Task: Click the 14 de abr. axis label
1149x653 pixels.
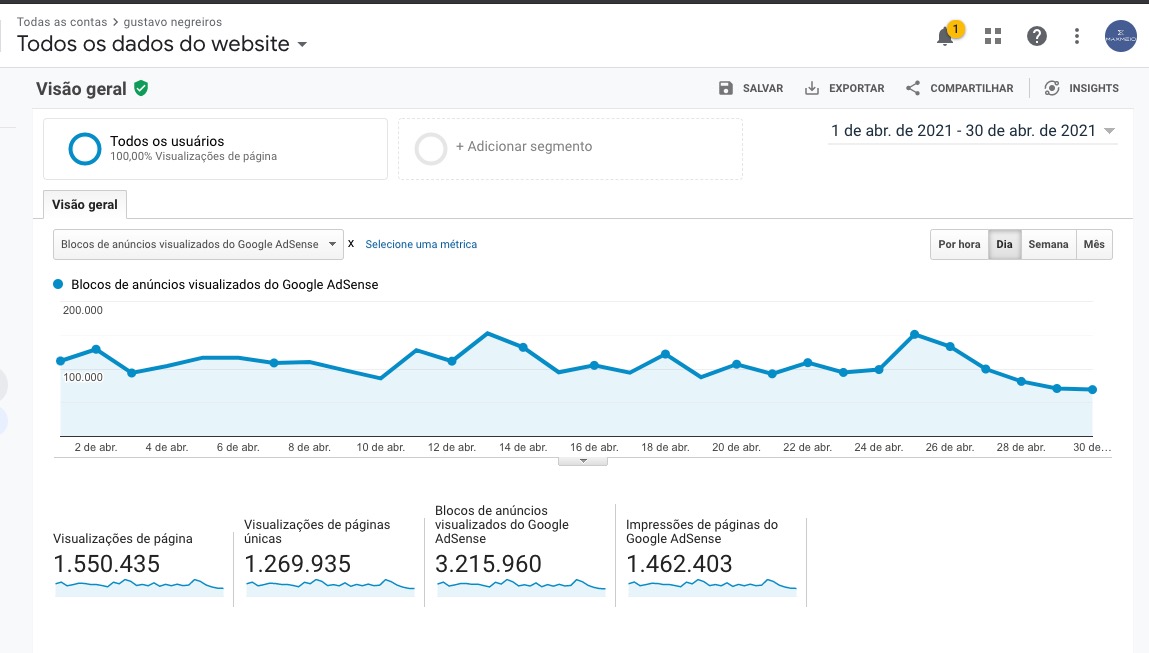Action: 523,447
